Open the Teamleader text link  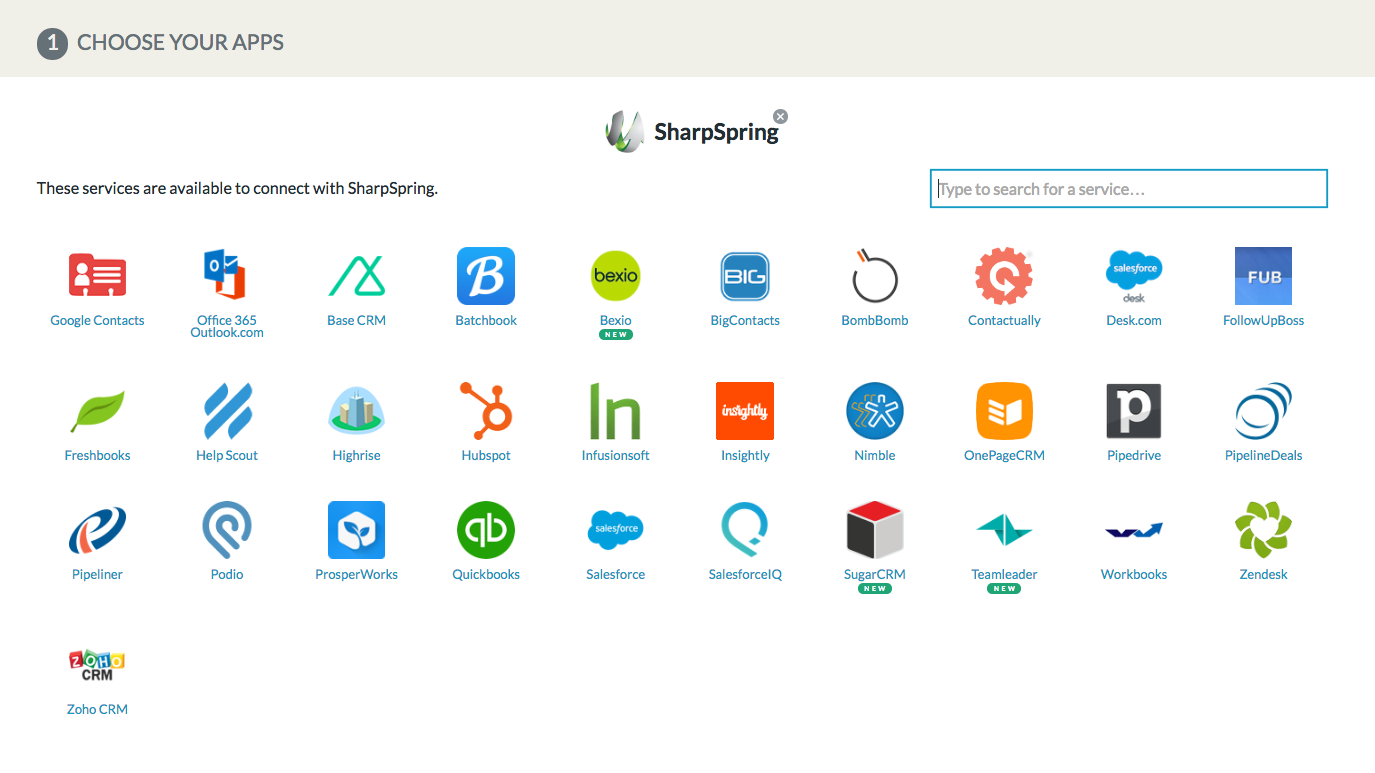[1004, 575]
